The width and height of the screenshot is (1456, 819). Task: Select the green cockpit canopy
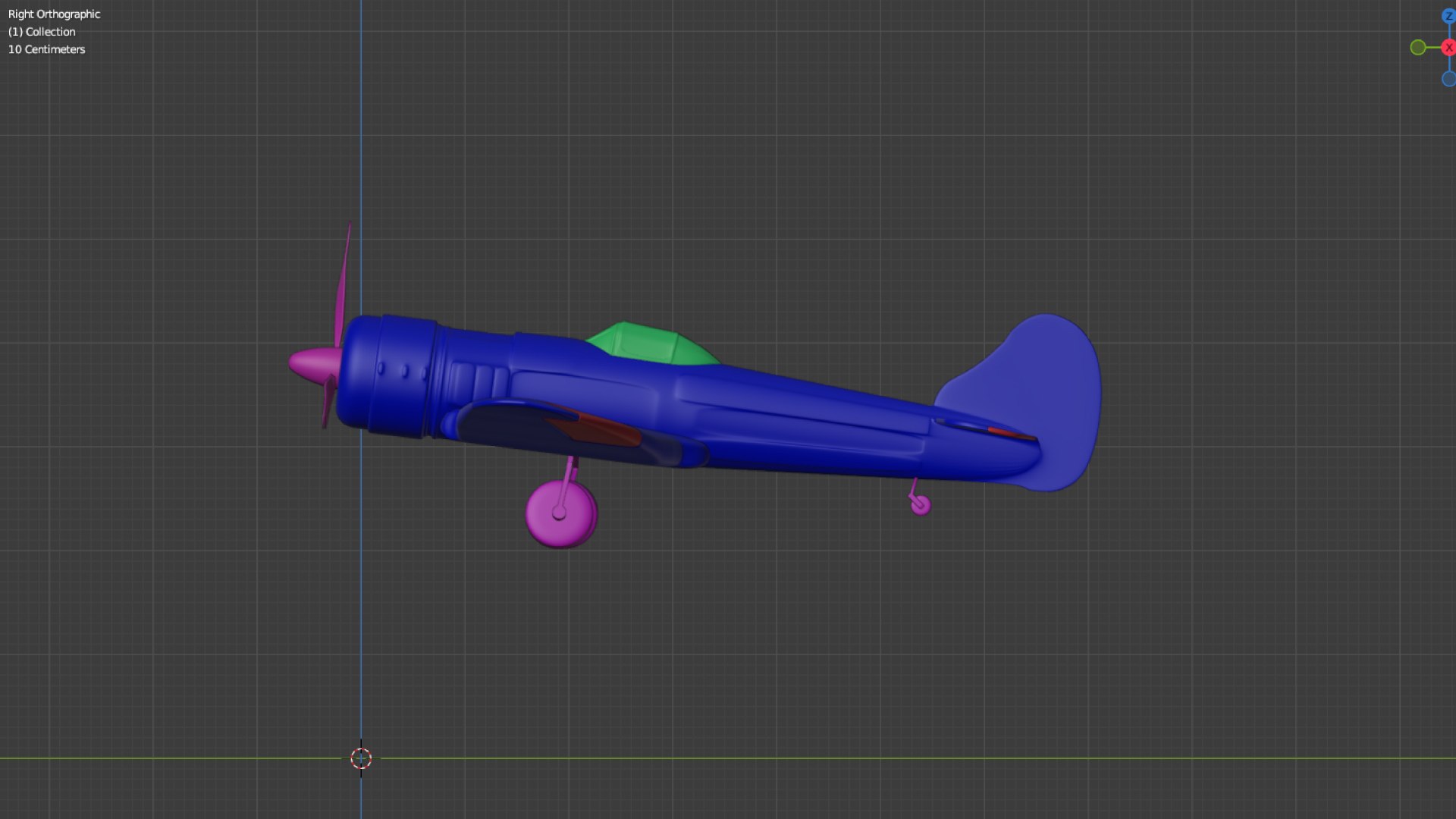[651, 344]
